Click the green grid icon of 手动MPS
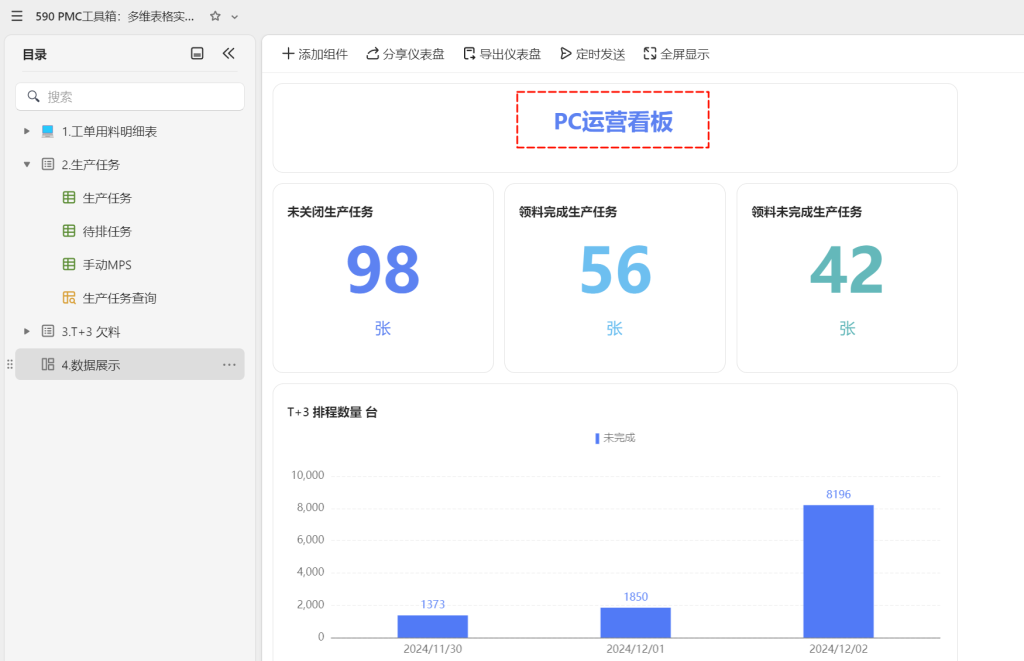Viewport: 1024px width, 661px height. [69, 264]
